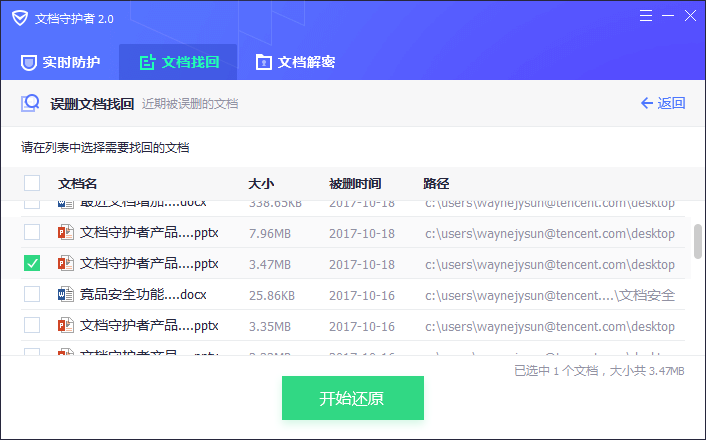The image size is (706, 440).
Task: Sort by 被删时间 column header
Action: pyautogui.click(x=355, y=184)
